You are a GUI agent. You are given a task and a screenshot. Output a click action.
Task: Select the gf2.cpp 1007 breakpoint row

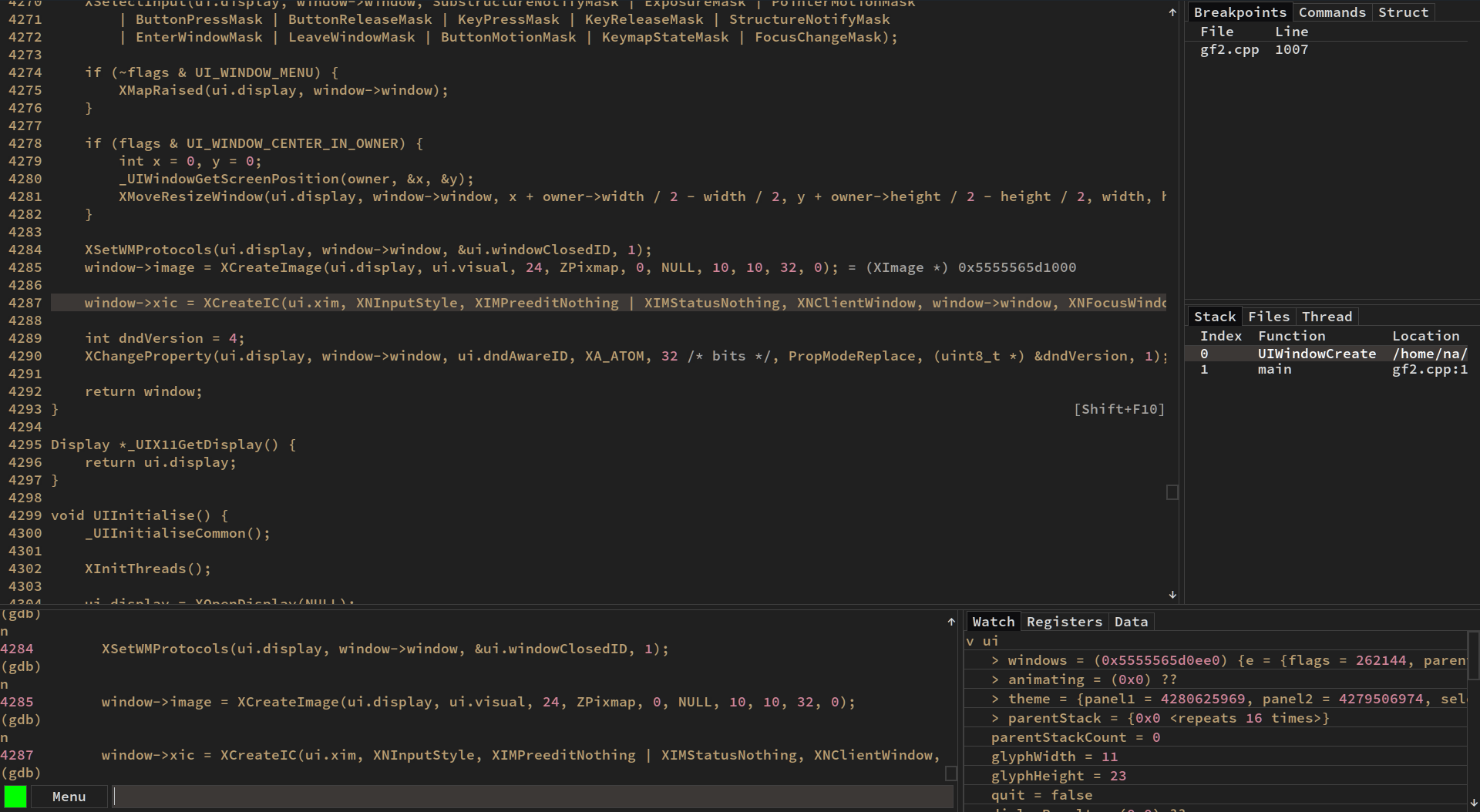coord(1326,49)
